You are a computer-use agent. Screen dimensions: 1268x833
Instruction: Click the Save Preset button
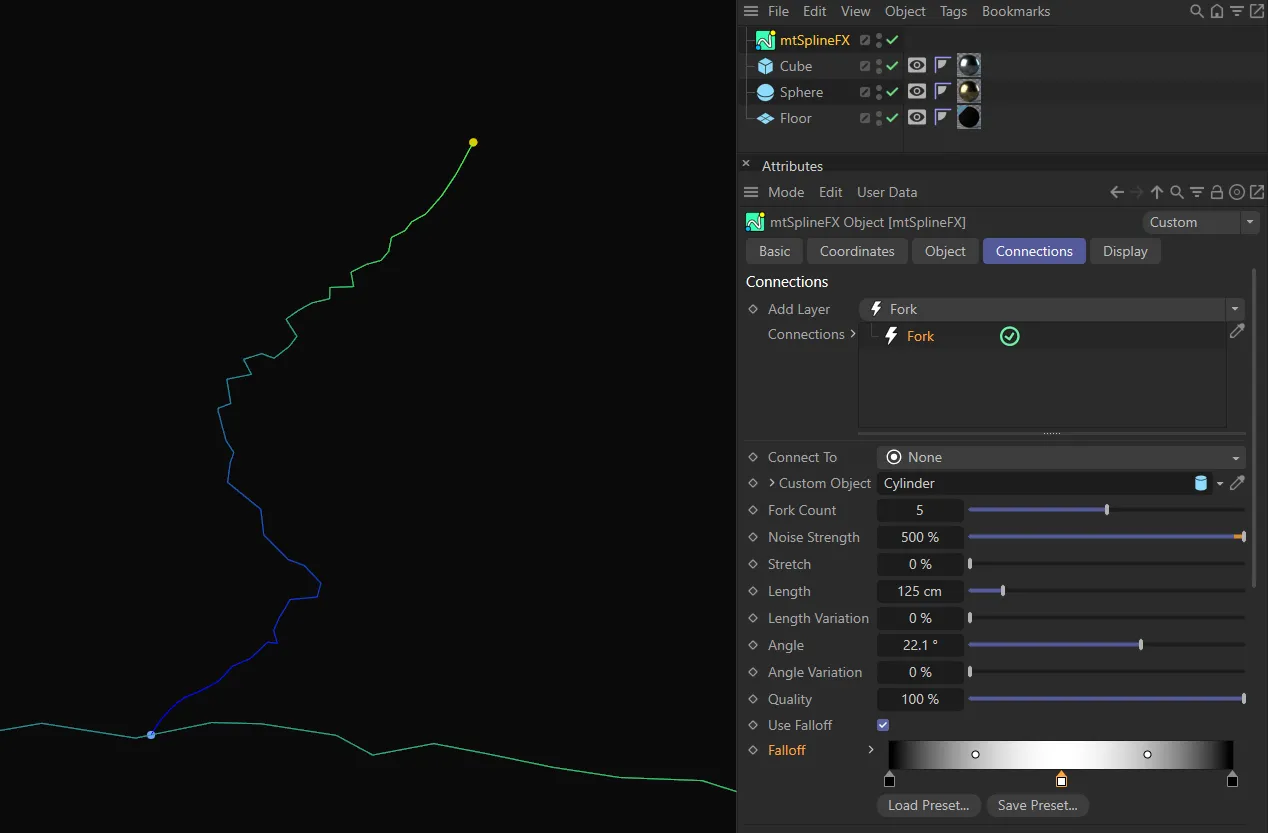coord(1037,805)
